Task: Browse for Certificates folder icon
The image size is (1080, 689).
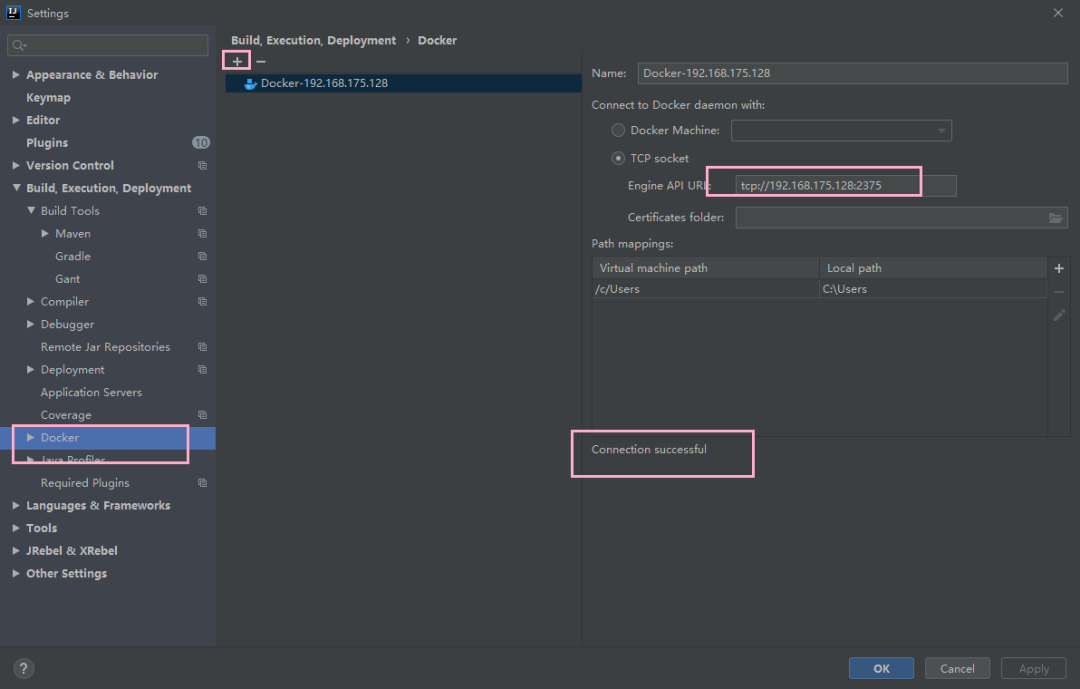Action: pyautogui.click(x=1055, y=218)
